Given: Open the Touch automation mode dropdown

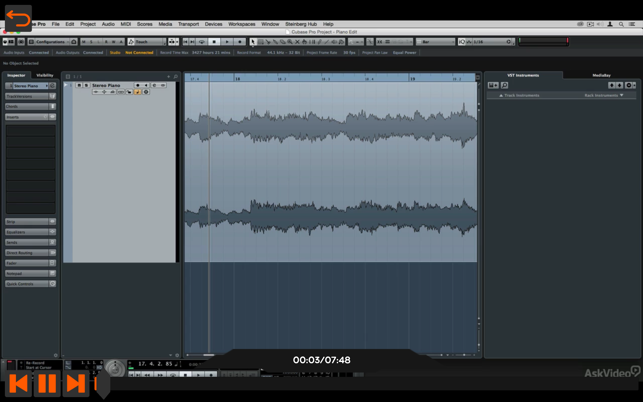Looking at the screenshot, I should 146,42.
